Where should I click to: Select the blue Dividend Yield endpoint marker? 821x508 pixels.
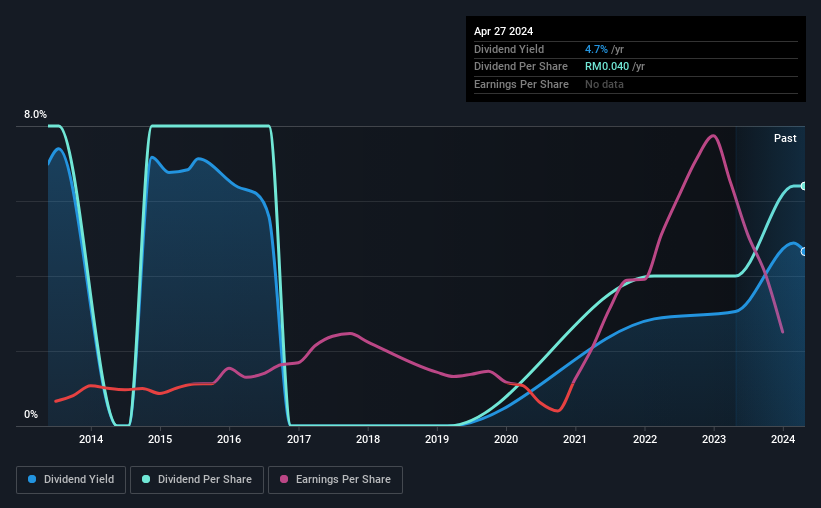click(804, 252)
